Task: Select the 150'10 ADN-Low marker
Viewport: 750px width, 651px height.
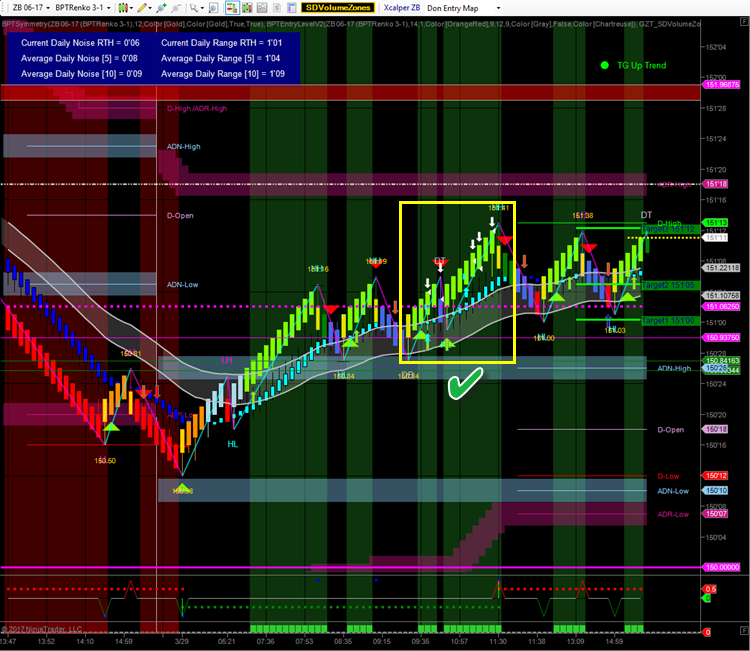Action: 715,491
